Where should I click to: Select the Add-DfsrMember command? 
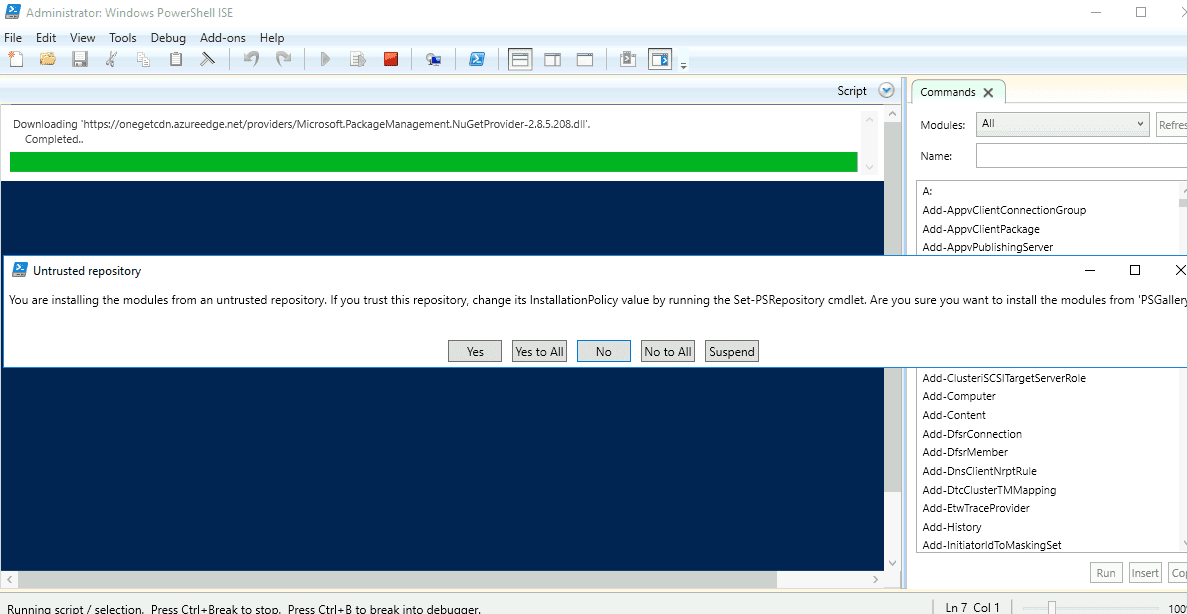tap(964, 453)
